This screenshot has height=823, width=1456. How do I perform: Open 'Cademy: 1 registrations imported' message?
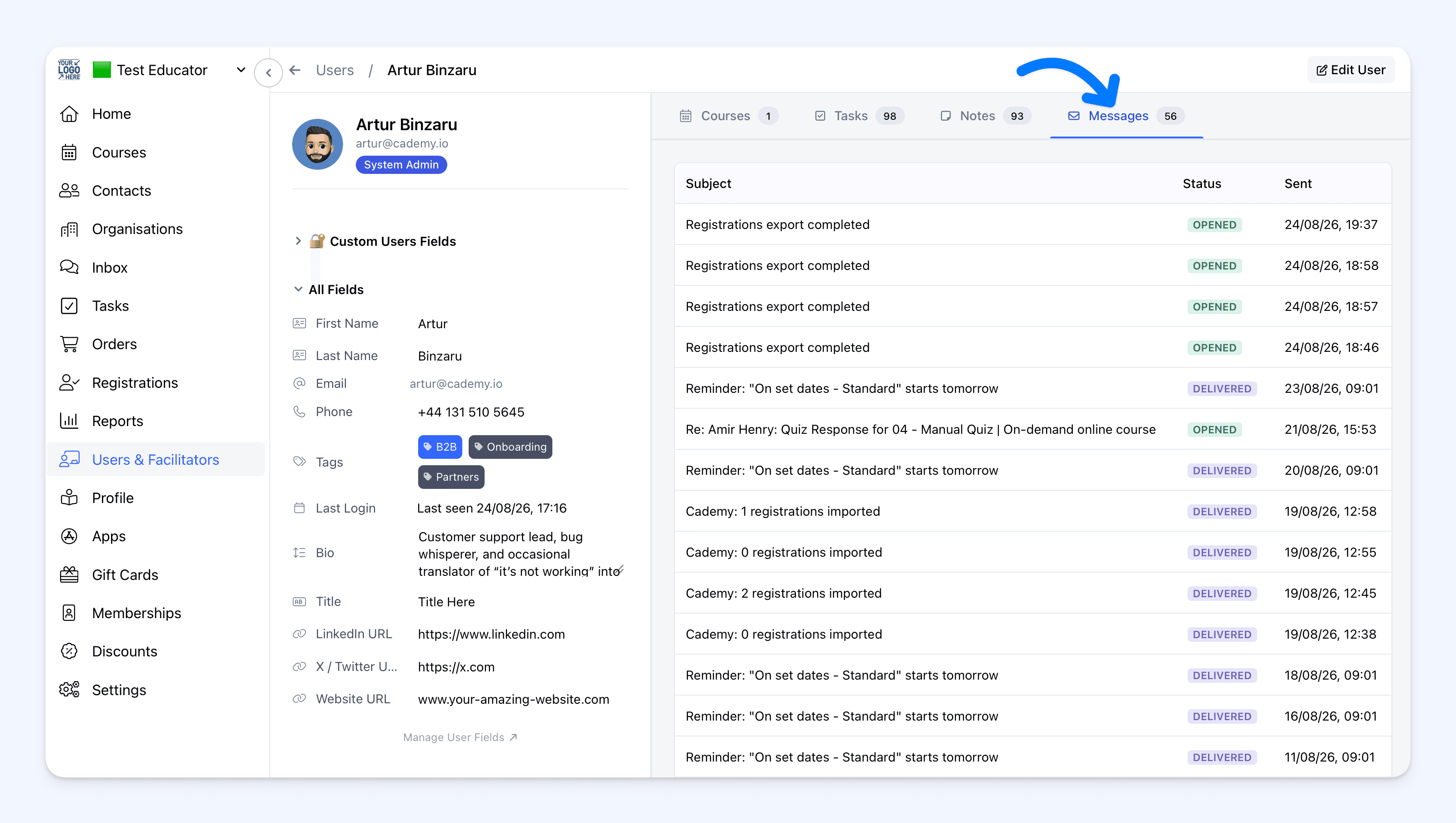(1033, 511)
